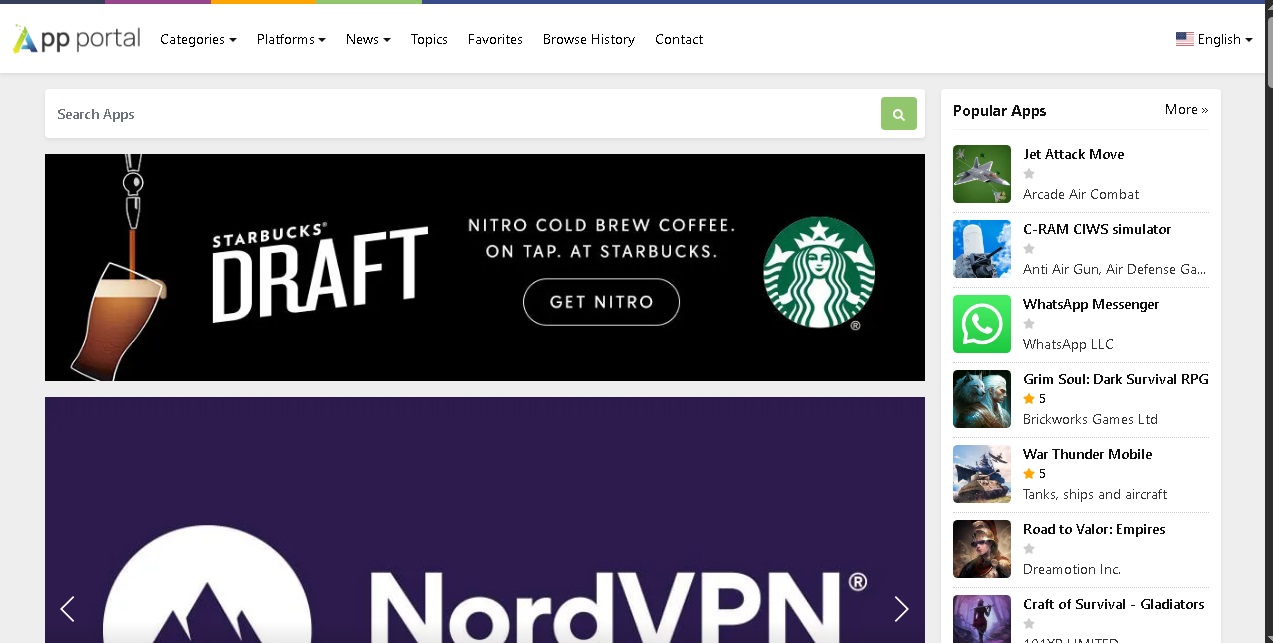Open Craft of Survival - Gladiators link
Viewport: 1273px width, 643px height.
pos(1113,604)
